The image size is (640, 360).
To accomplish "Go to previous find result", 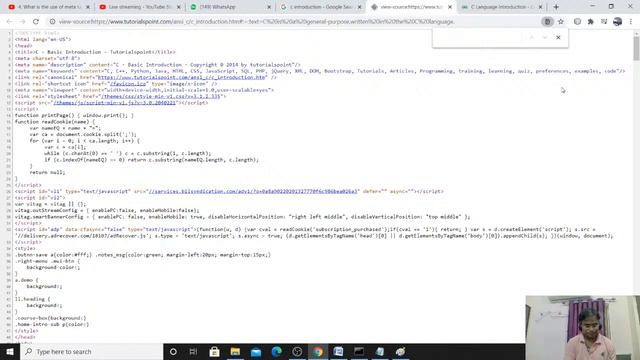I will [x=532, y=38].
